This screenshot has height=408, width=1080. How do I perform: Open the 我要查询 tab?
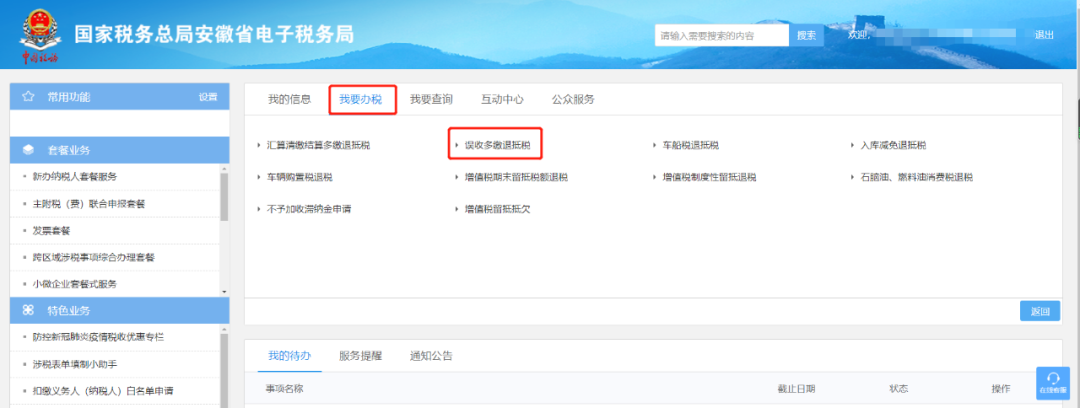click(x=431, y=99)
